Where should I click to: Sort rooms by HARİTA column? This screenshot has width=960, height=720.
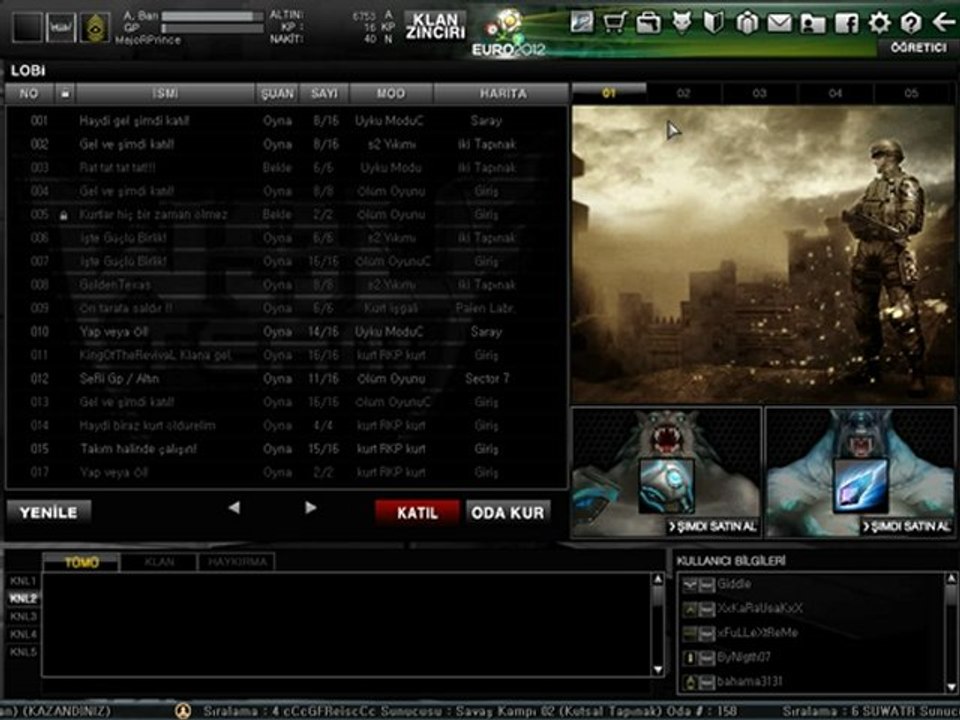click(501, 94)
